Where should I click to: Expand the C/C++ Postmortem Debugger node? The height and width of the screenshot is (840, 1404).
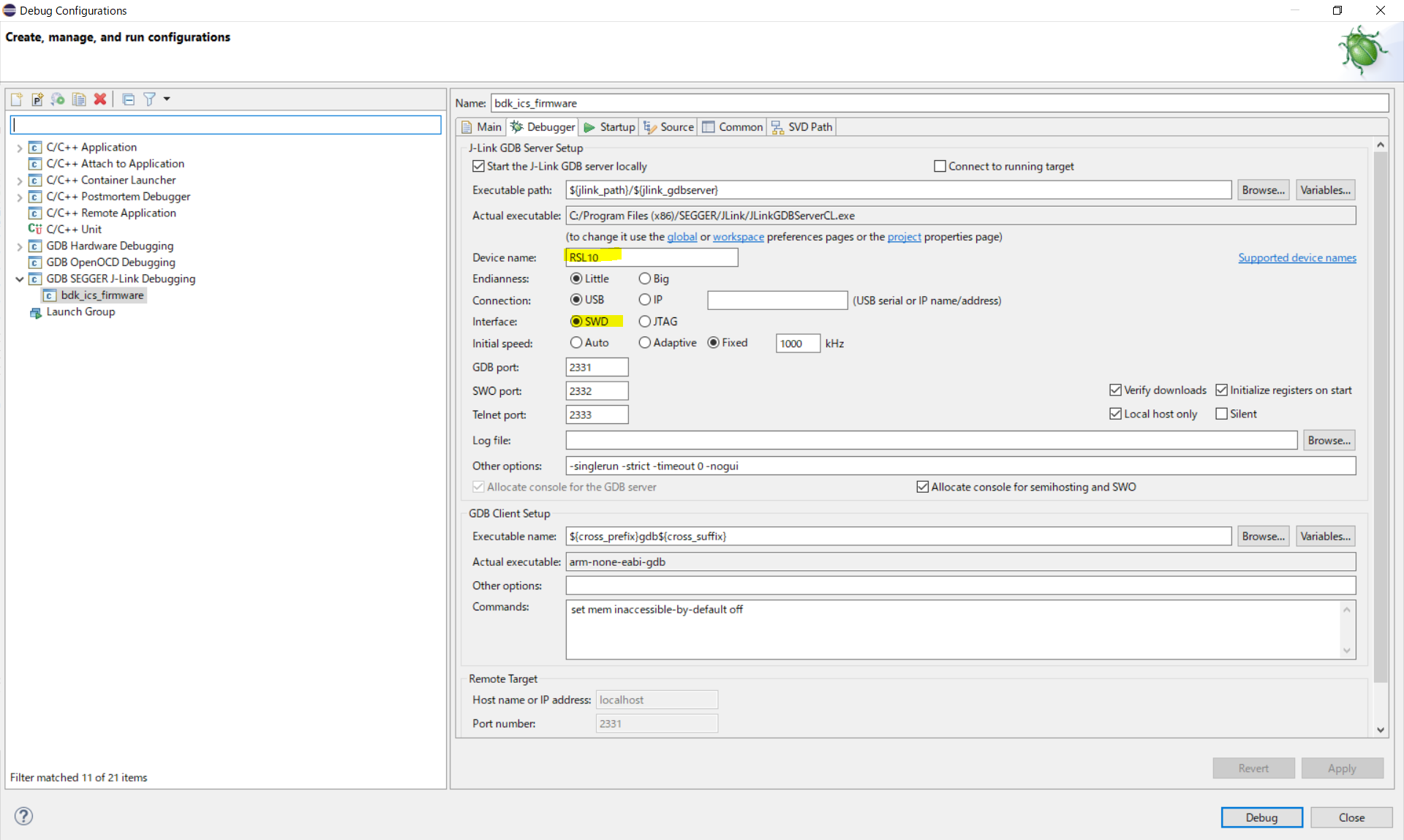click(x=19, y=197)
